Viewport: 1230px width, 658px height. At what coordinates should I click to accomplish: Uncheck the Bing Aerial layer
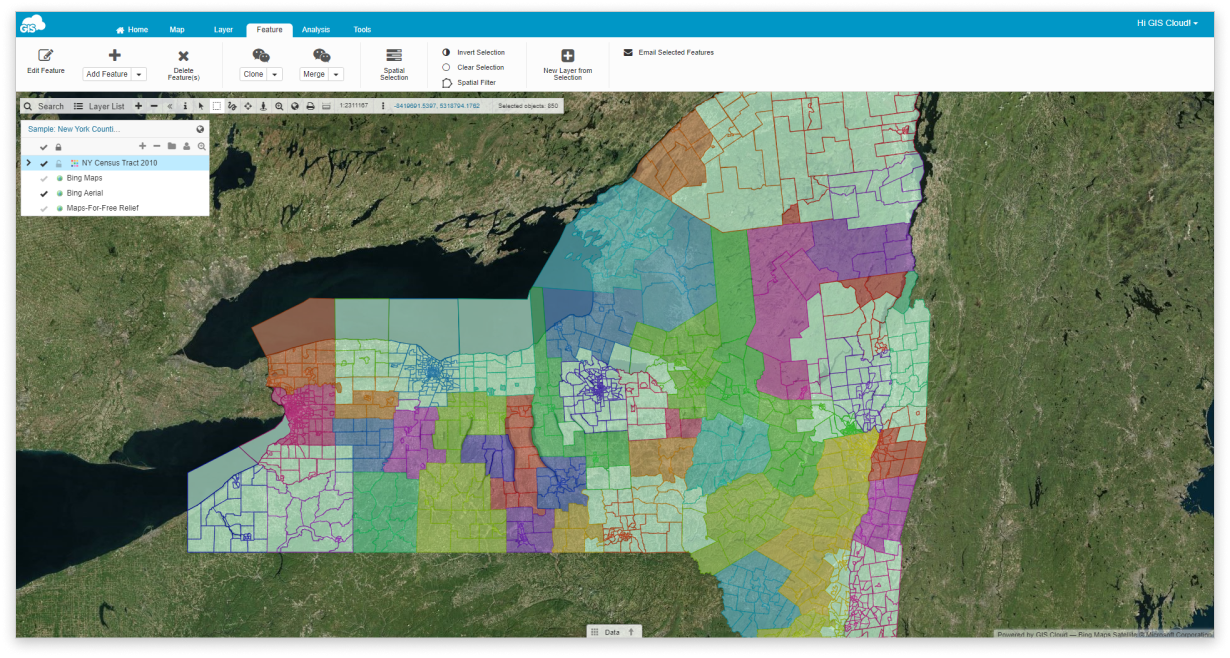[43, 193]
